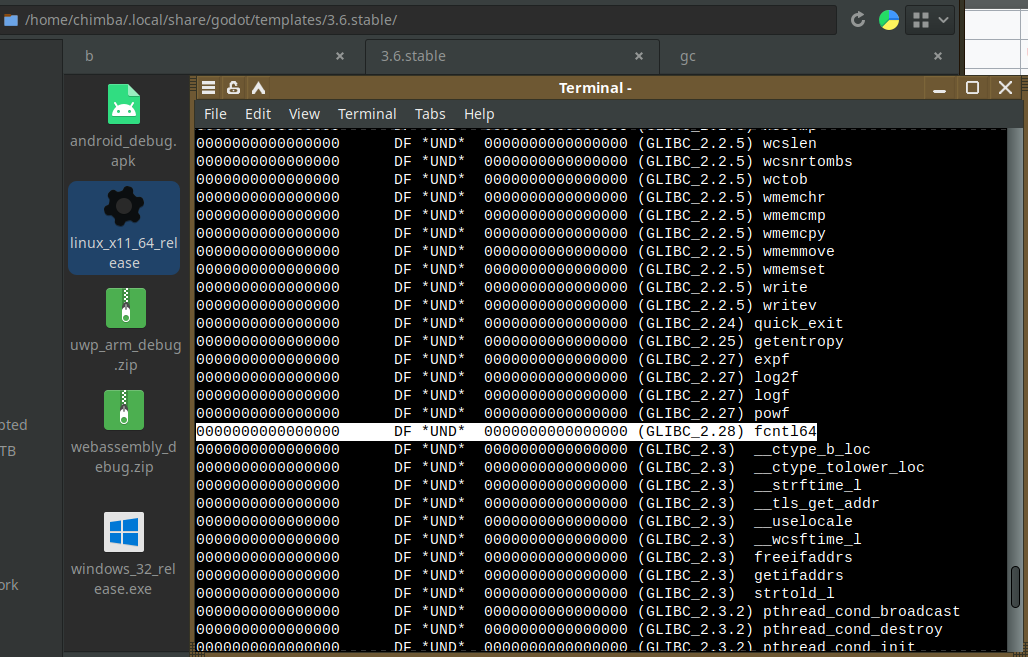The width and height of the screenshot is (1028, 657).
Task: Select the webassembly_debug.zip archive icon
Action: pyautogui.click(x=124, y=411)
